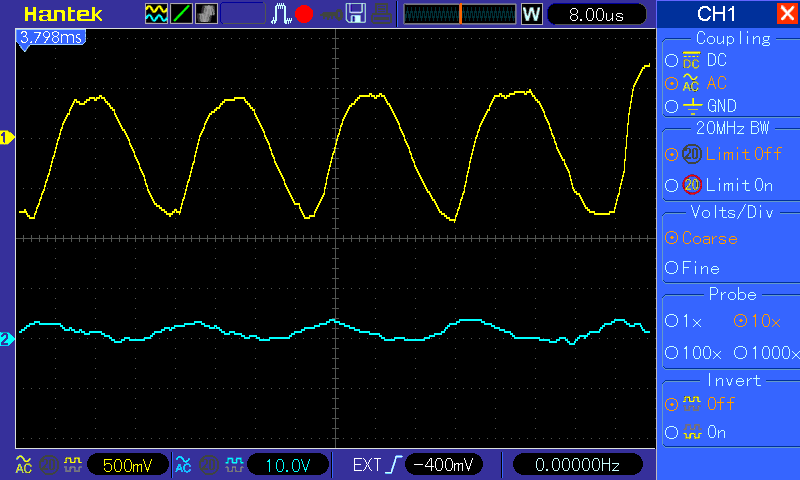Click the 3.798ms trigger position marker
Screen dimensions: 800x480
coord(51,38)
